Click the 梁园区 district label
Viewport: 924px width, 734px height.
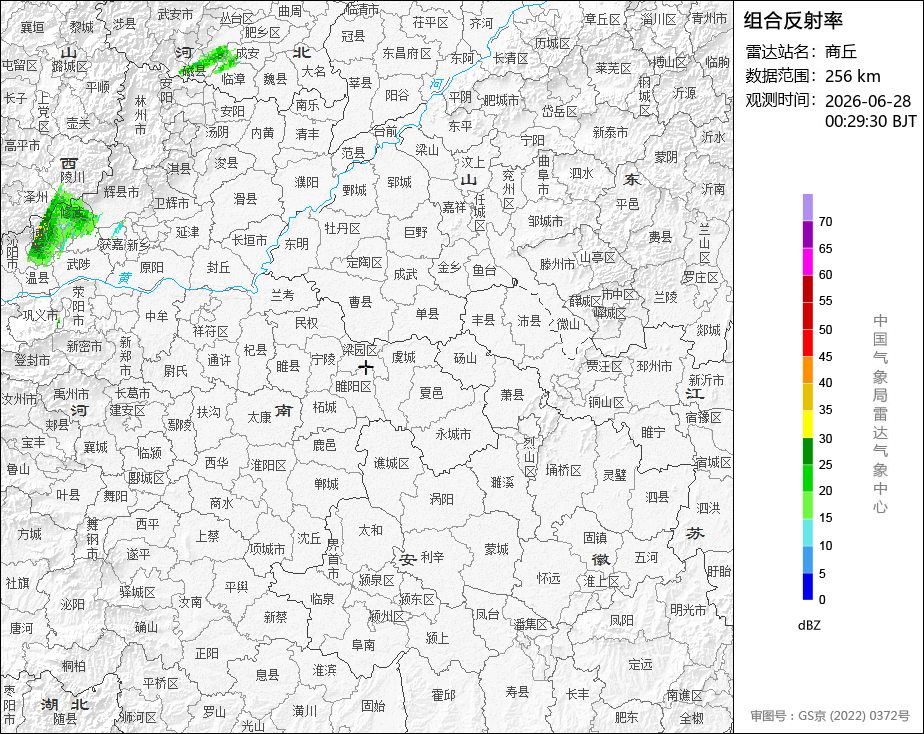(359, 350)
